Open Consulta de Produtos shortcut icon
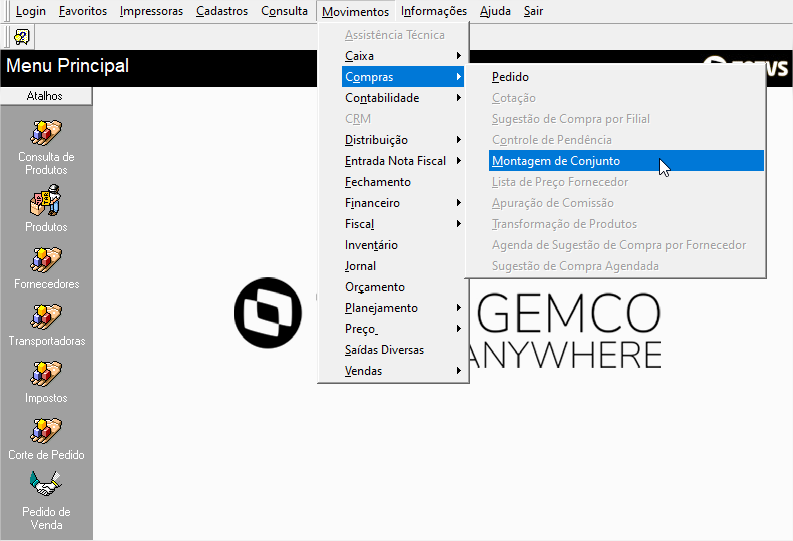 (46, 133)
